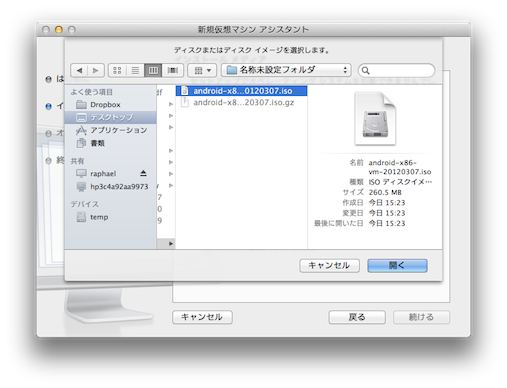Select android-x8...0120307.iso file
Image resolution: width=507 pixels, height=388 pixels.
click(x=242, y=91)
